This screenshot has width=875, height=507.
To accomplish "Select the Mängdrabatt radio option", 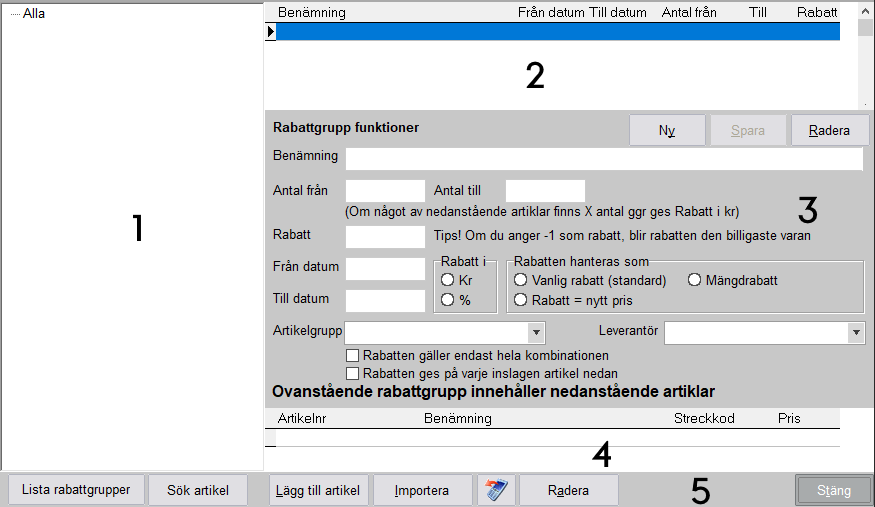I will tap(695, 281).
